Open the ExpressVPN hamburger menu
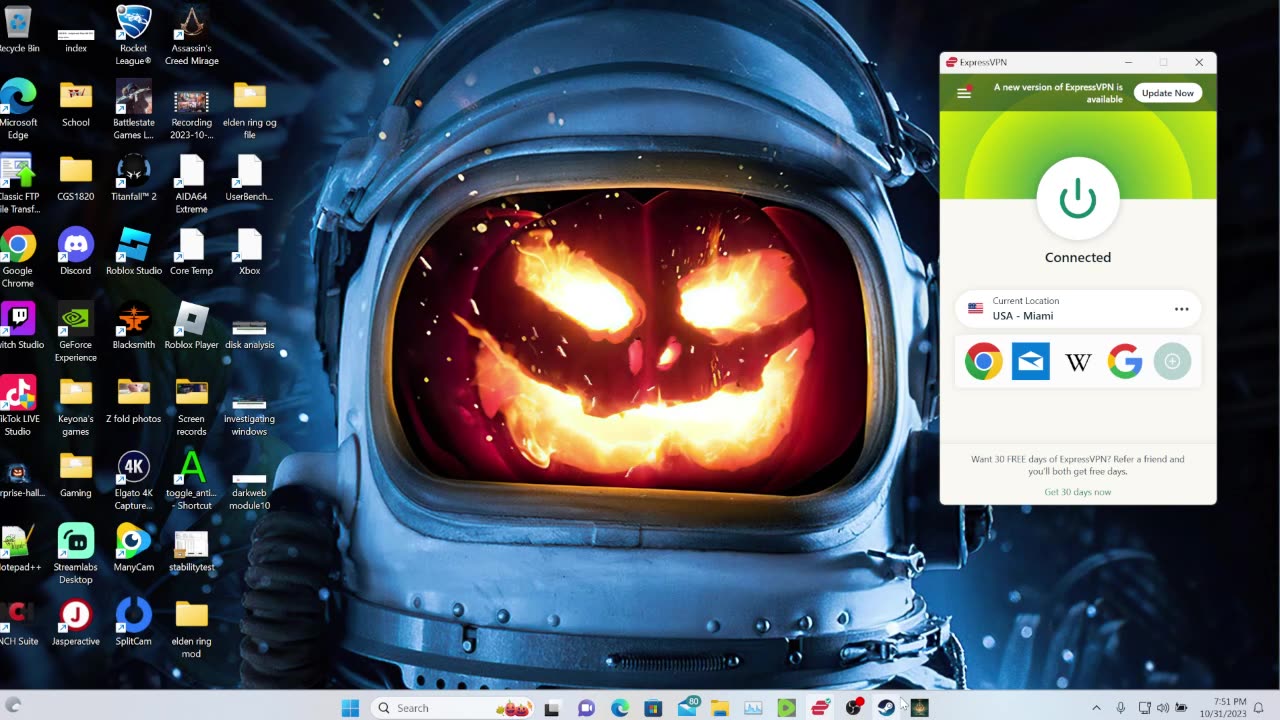This screenshot has height=720, width=1280. 964,92
